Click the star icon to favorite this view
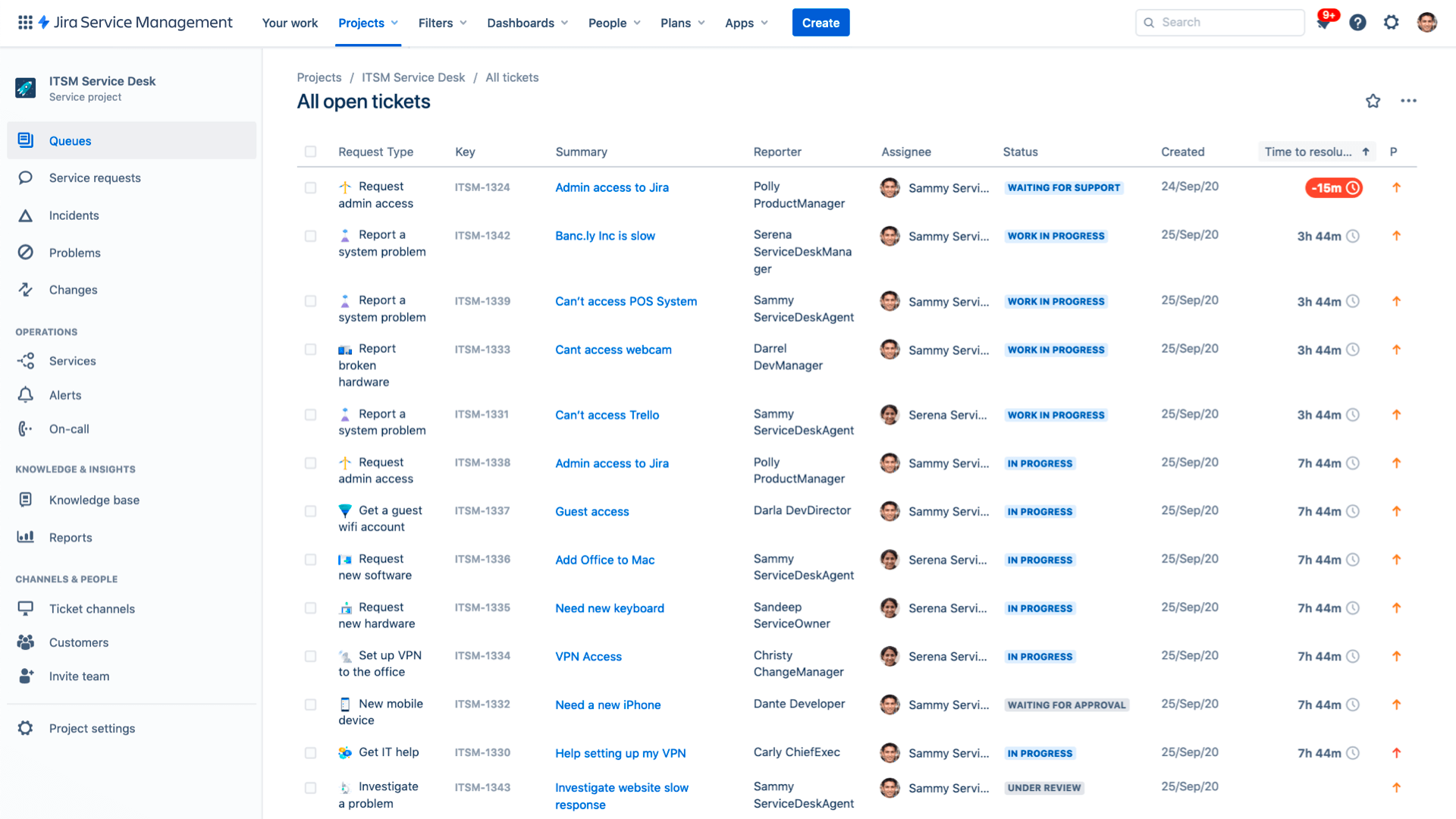Screen dimensions: 1456x819 [1373, 99]
